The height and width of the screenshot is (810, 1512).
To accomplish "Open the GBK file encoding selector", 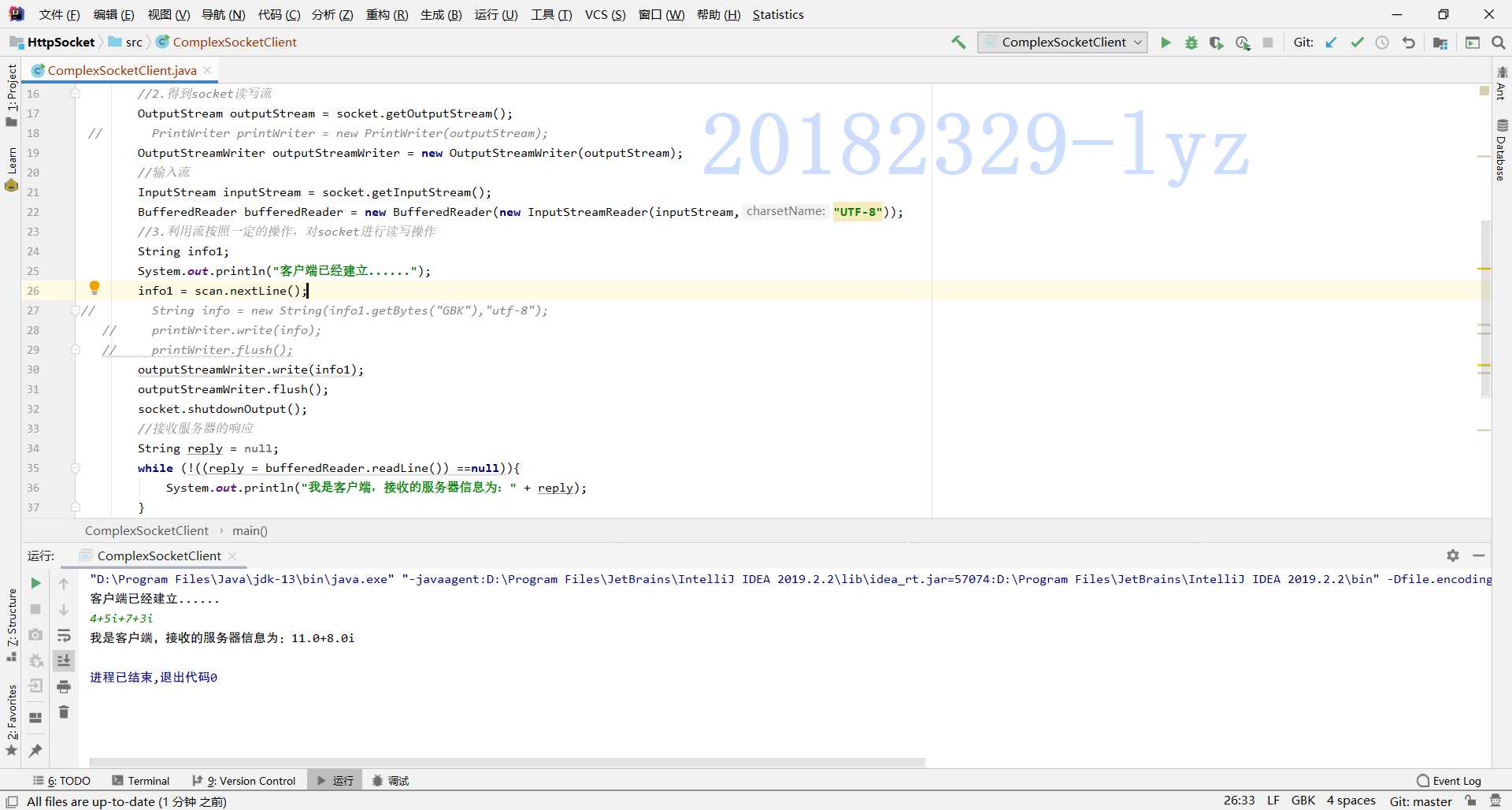I will (x=1303, y=801).
